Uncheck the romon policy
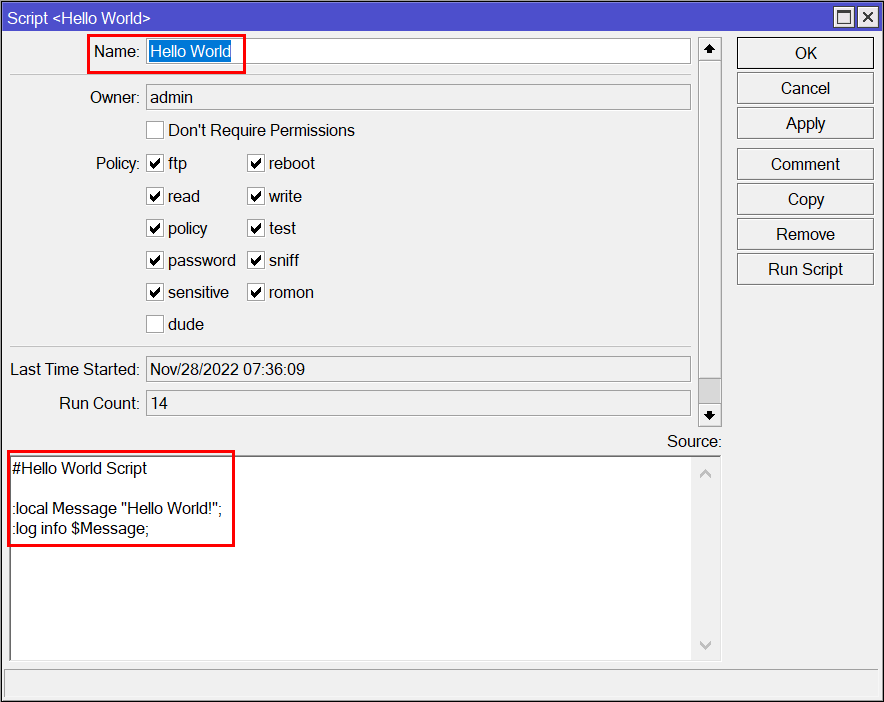The image size is (884, 702). (x=256, y=293)
